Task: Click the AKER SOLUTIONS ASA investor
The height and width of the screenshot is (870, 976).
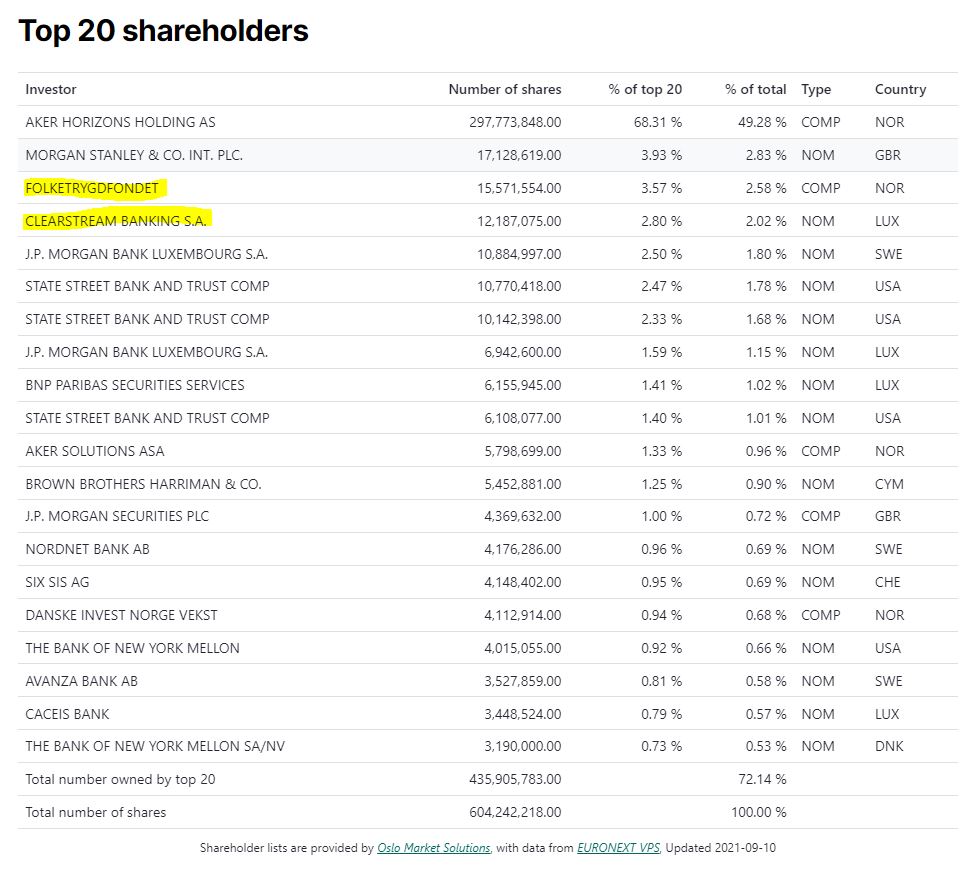Action: [95, 451]
